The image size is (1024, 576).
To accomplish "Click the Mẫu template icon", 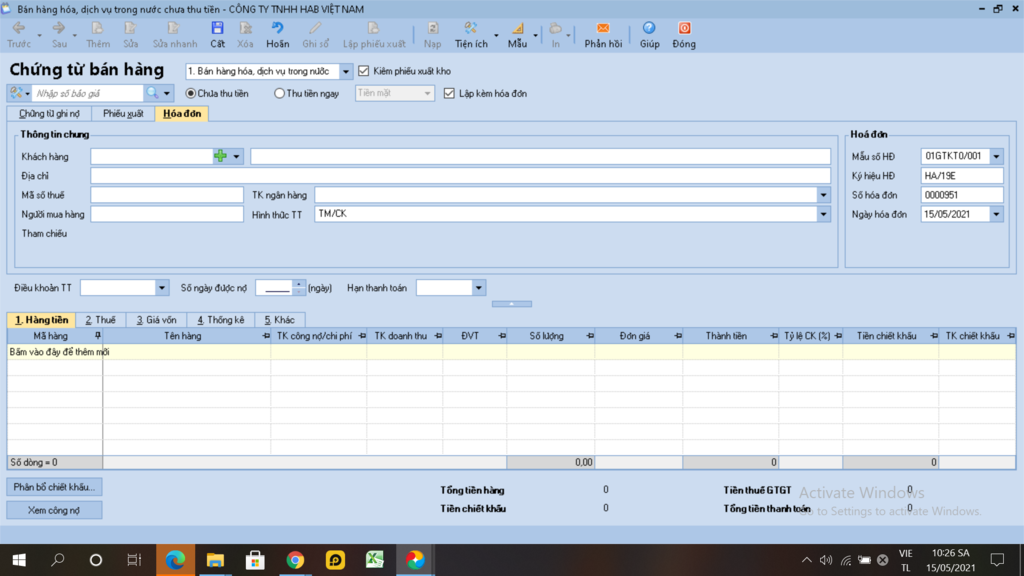I will pos(517,28).
